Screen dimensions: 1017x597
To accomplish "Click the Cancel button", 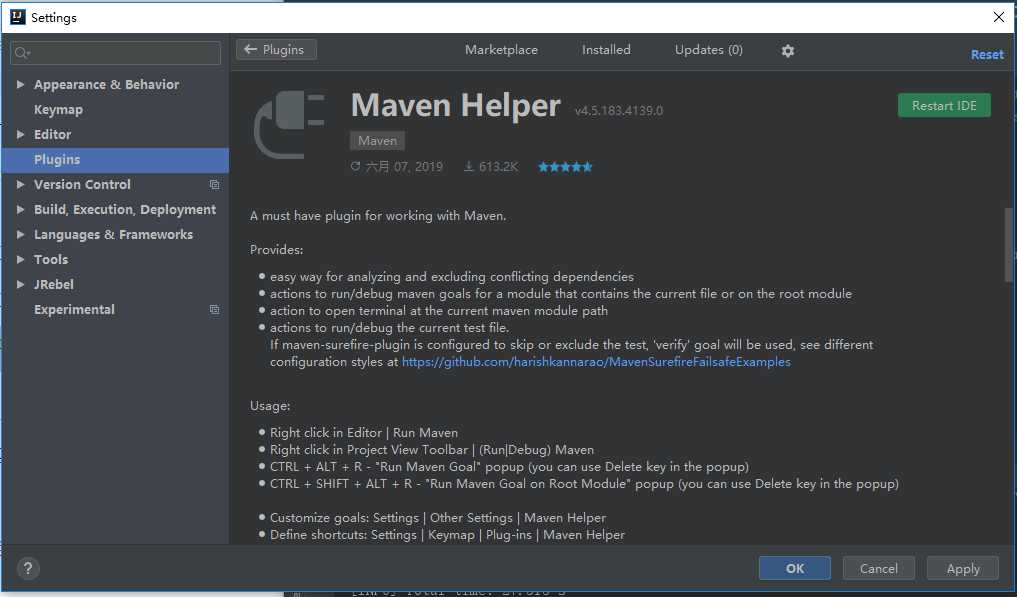I will 878,568.
